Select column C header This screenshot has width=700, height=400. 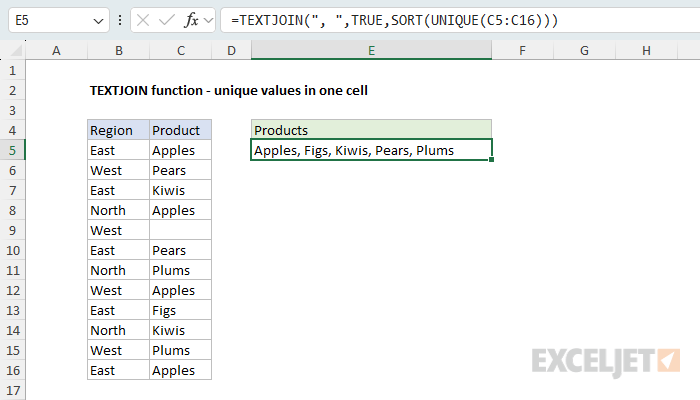180,50
